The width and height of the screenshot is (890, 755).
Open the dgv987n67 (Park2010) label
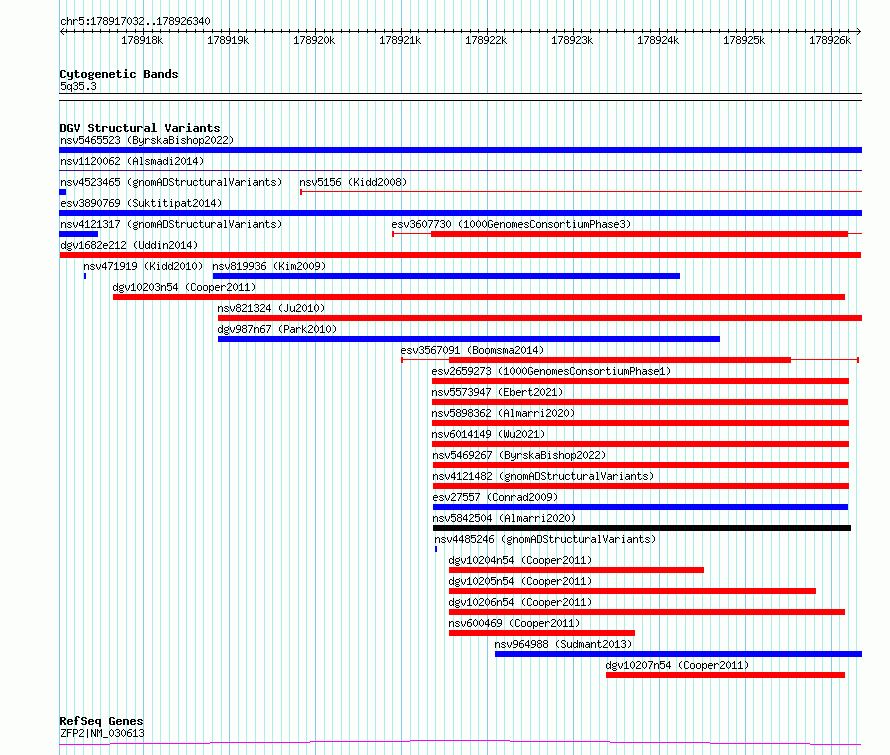[x=277, y=329]
